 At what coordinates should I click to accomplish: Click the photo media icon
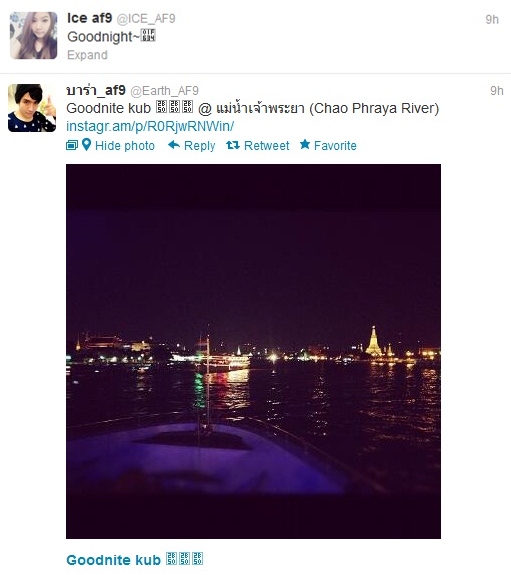(72, 146)
